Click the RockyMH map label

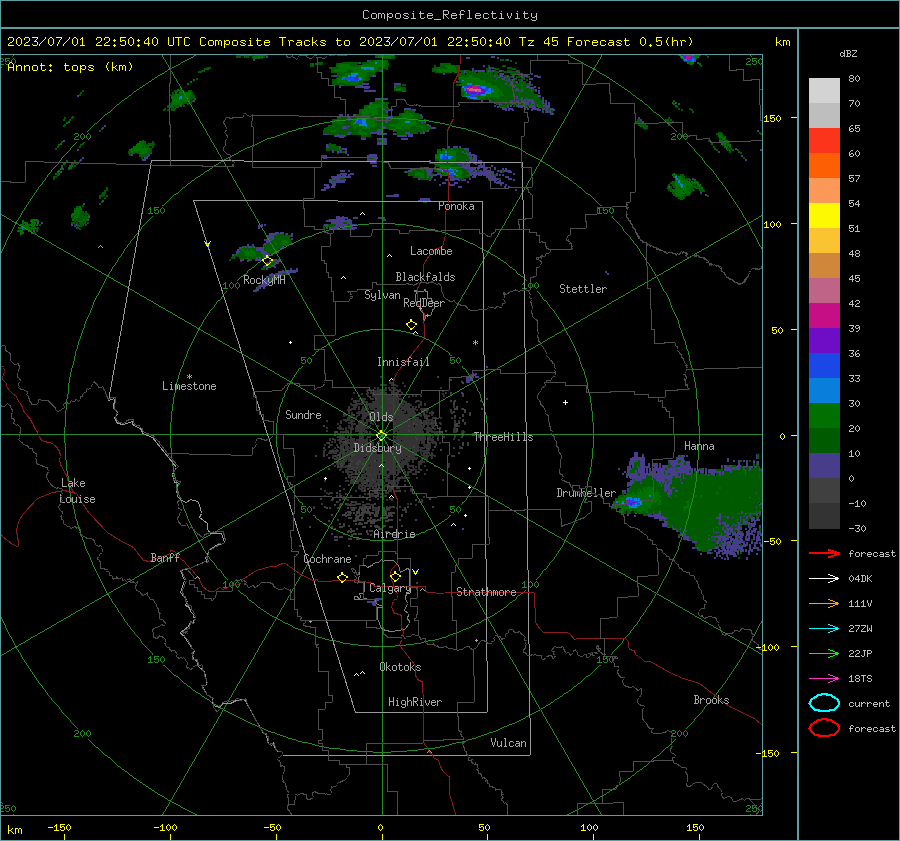(264, 280)
